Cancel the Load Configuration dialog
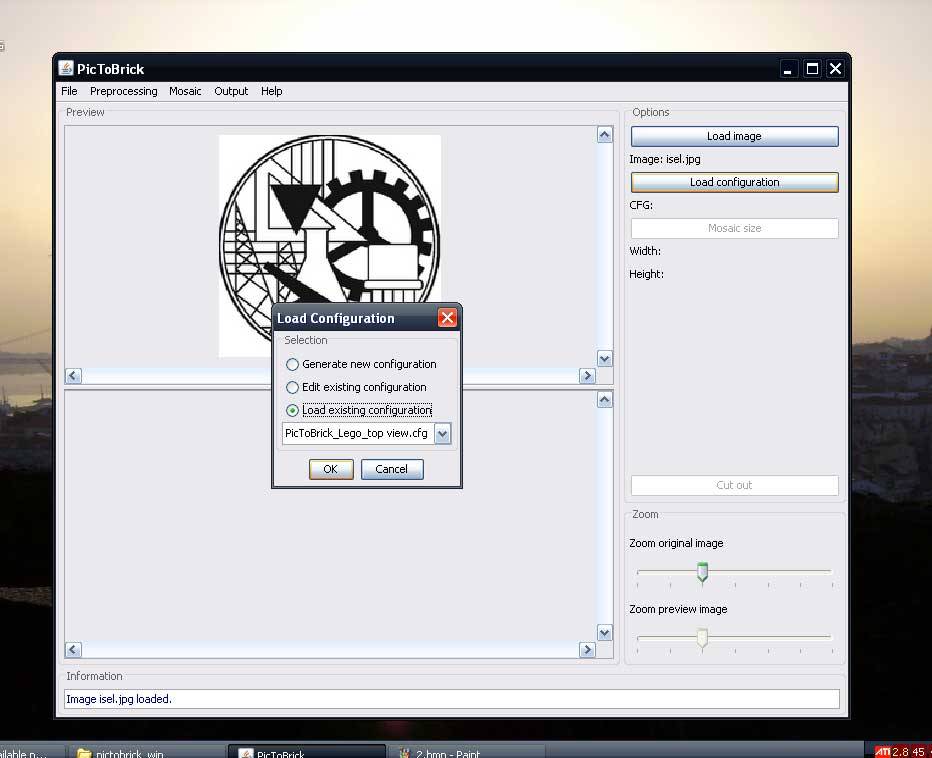 [x=391, y=469]
